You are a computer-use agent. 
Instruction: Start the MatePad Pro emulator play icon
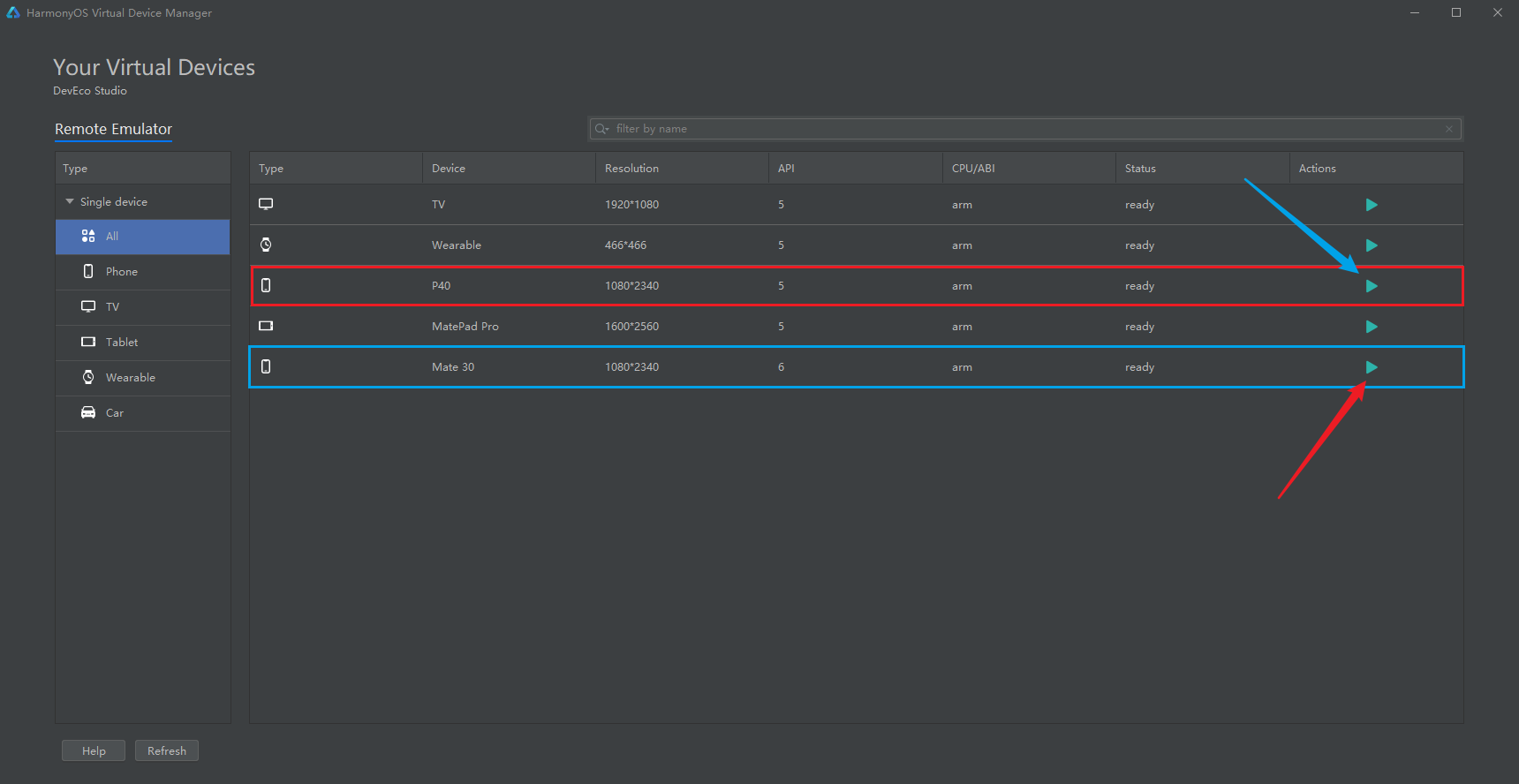pyautogui.click(x=1372, y=327)
